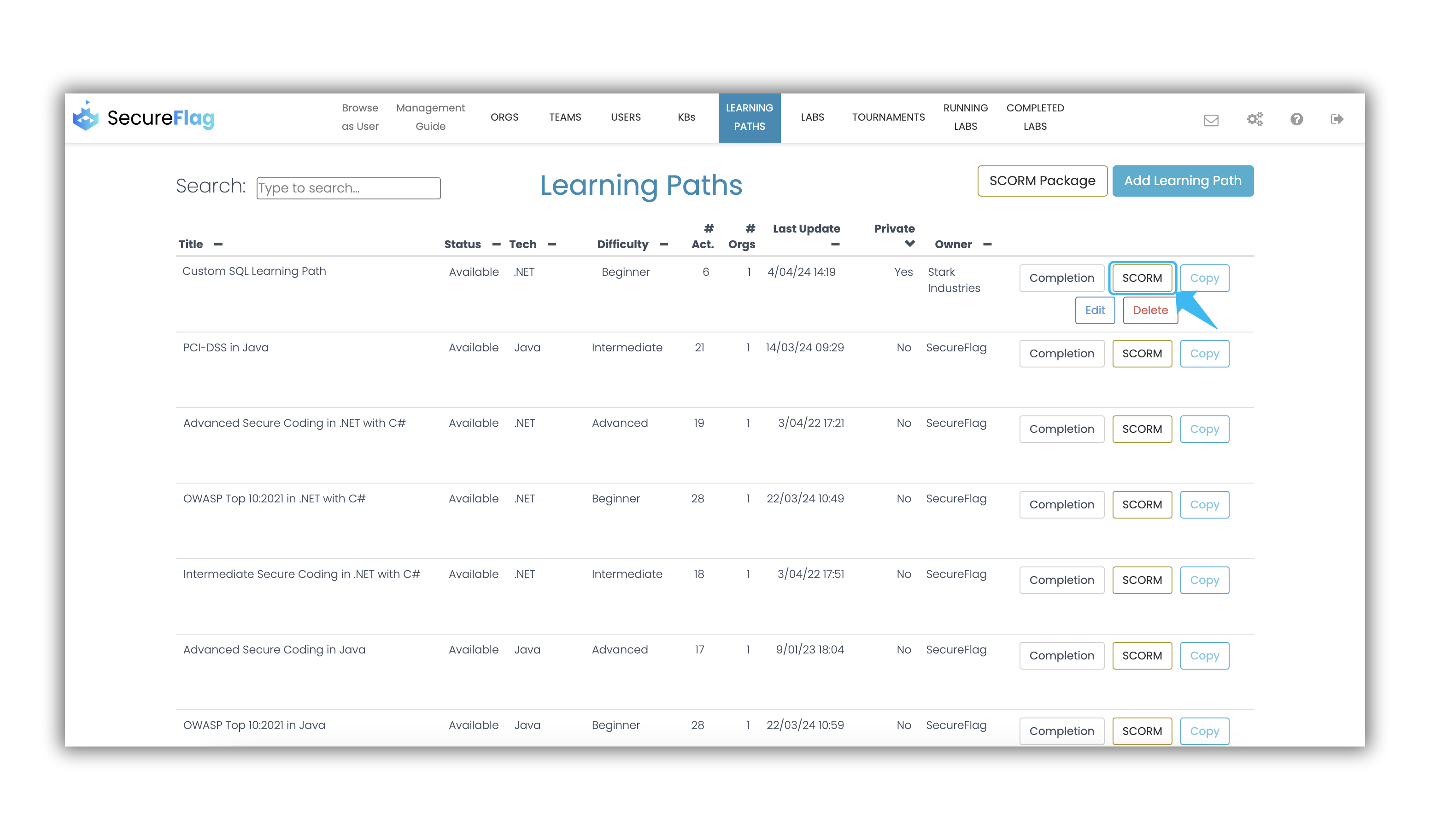Select OWASP Top 10:2021 in .NET title
This screenshot has width=1430, height=840.
(274, 499)
